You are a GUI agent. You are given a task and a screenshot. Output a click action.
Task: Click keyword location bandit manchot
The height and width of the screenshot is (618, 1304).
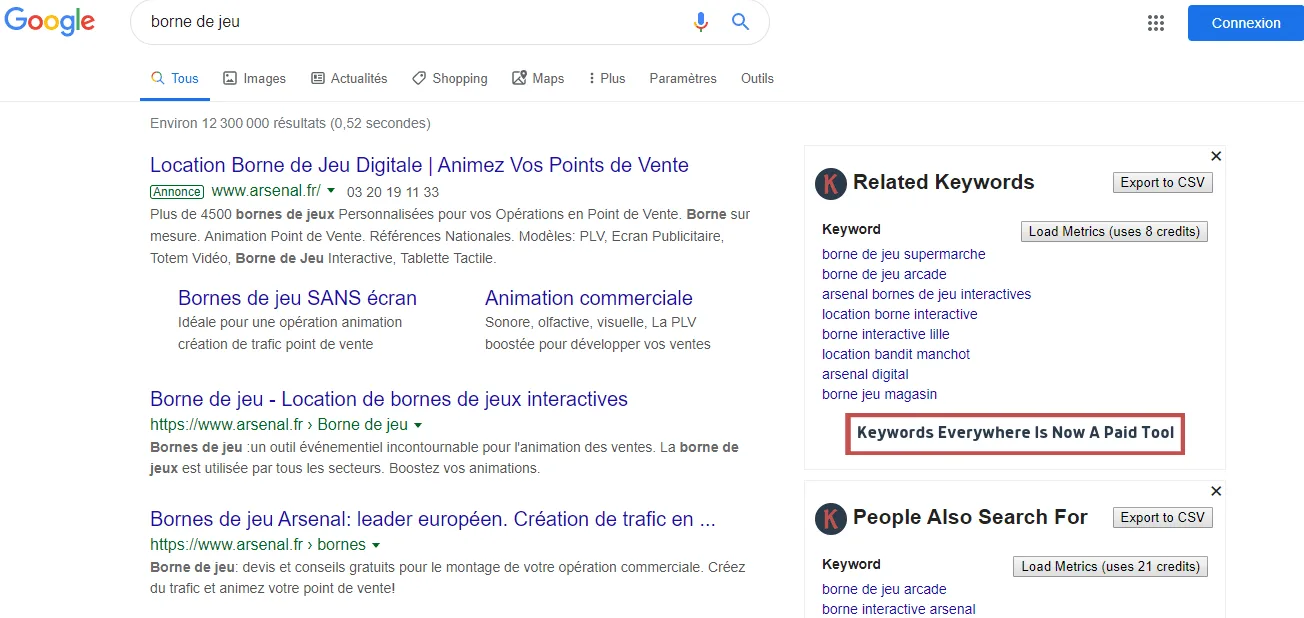[895, 354]
